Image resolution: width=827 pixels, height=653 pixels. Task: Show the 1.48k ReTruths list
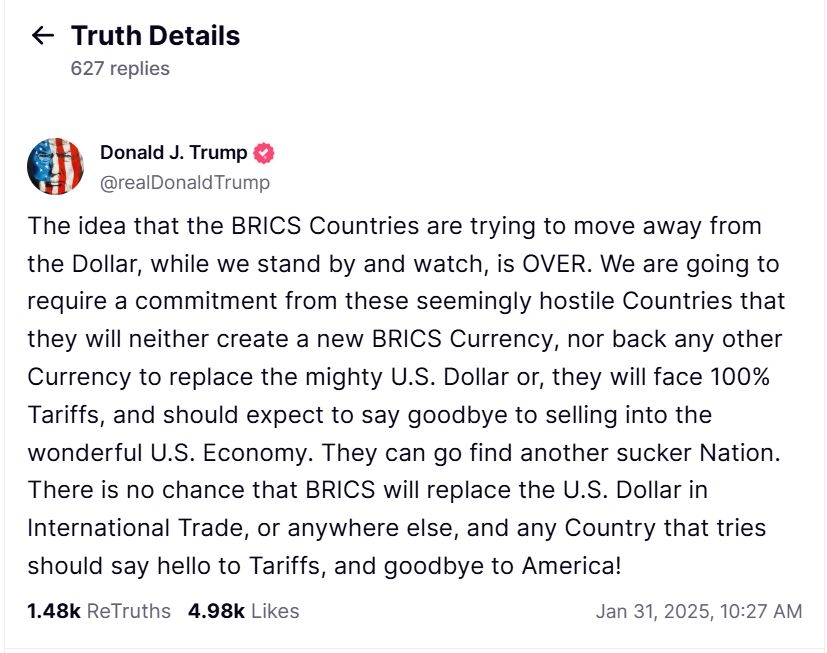point(99,611)
